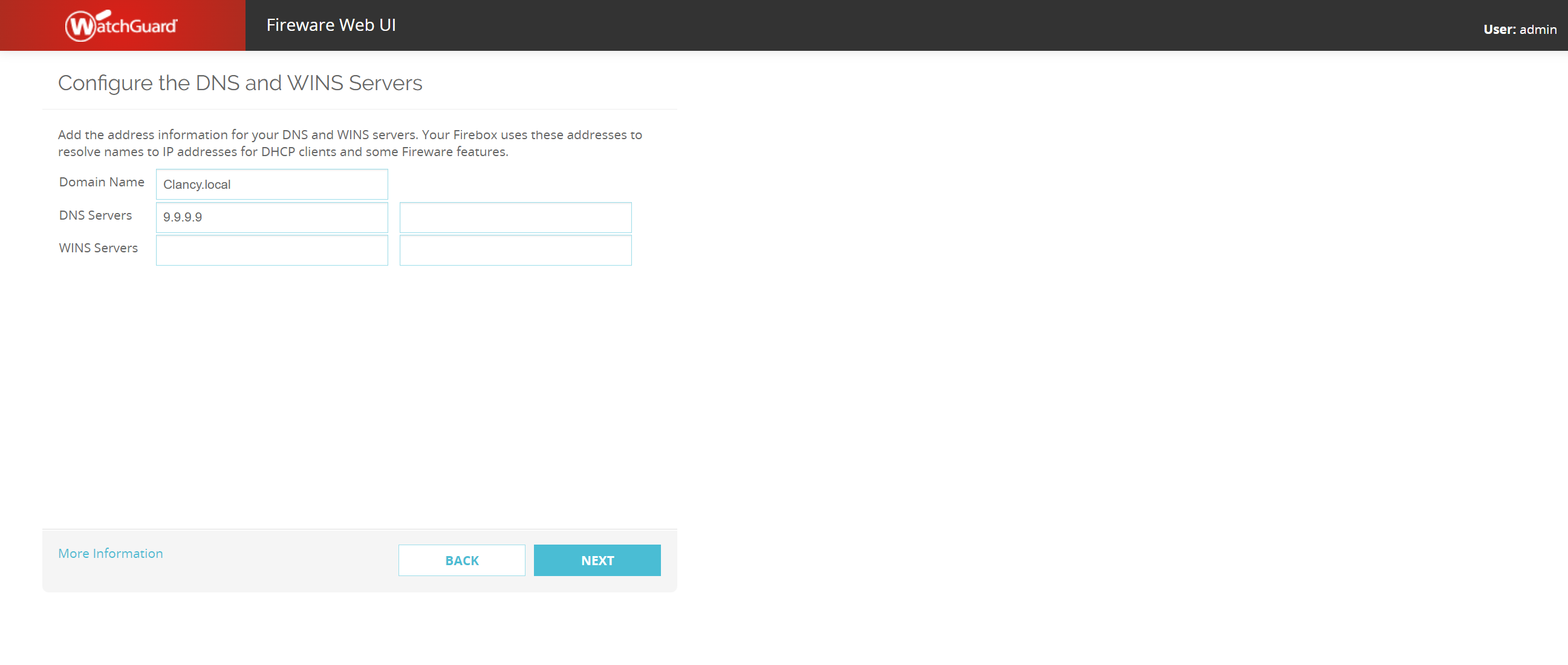
Task: Click the Domain Name label
Action: 102,182
